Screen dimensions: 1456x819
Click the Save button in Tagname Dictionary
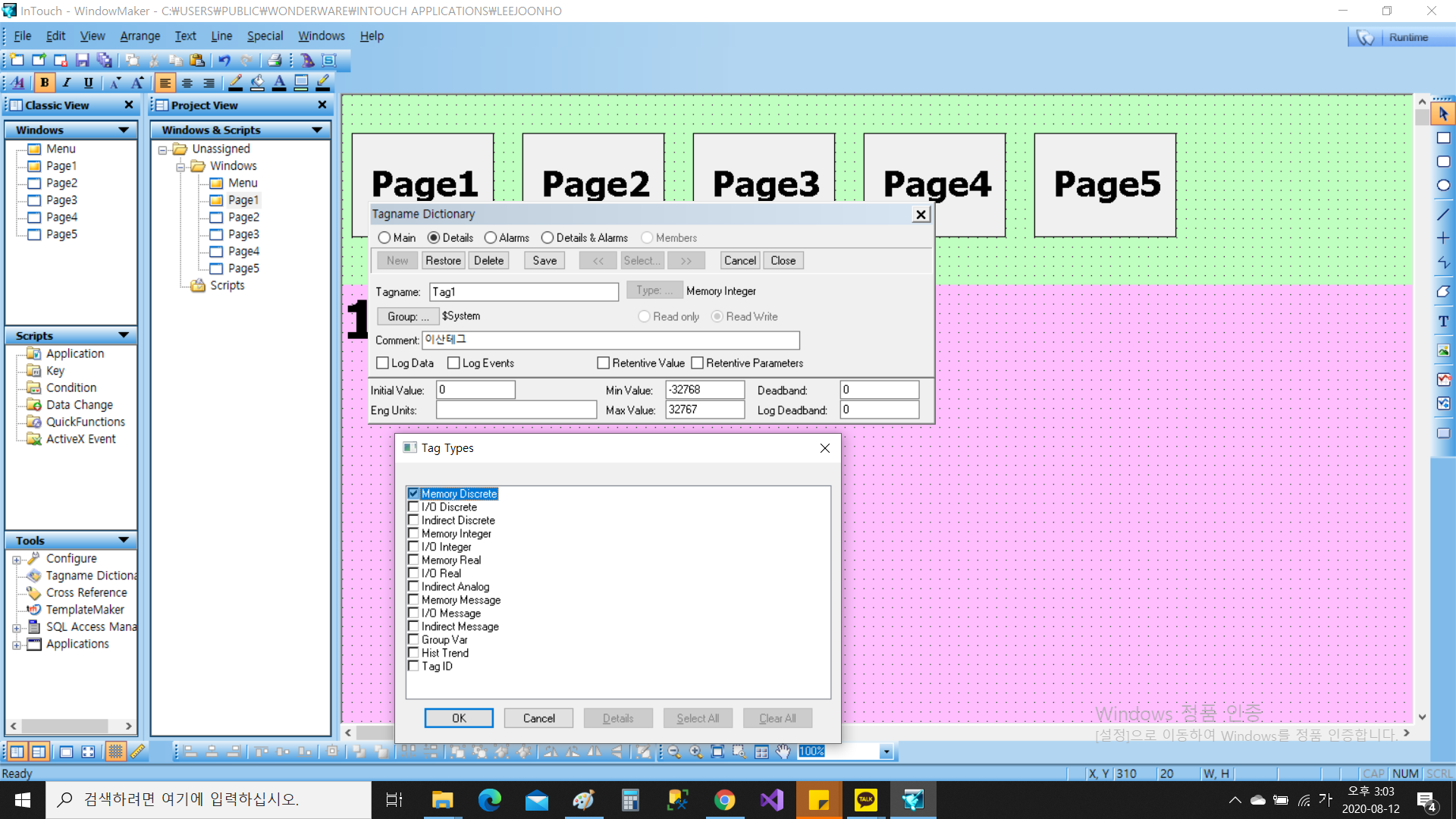point(544,260)
